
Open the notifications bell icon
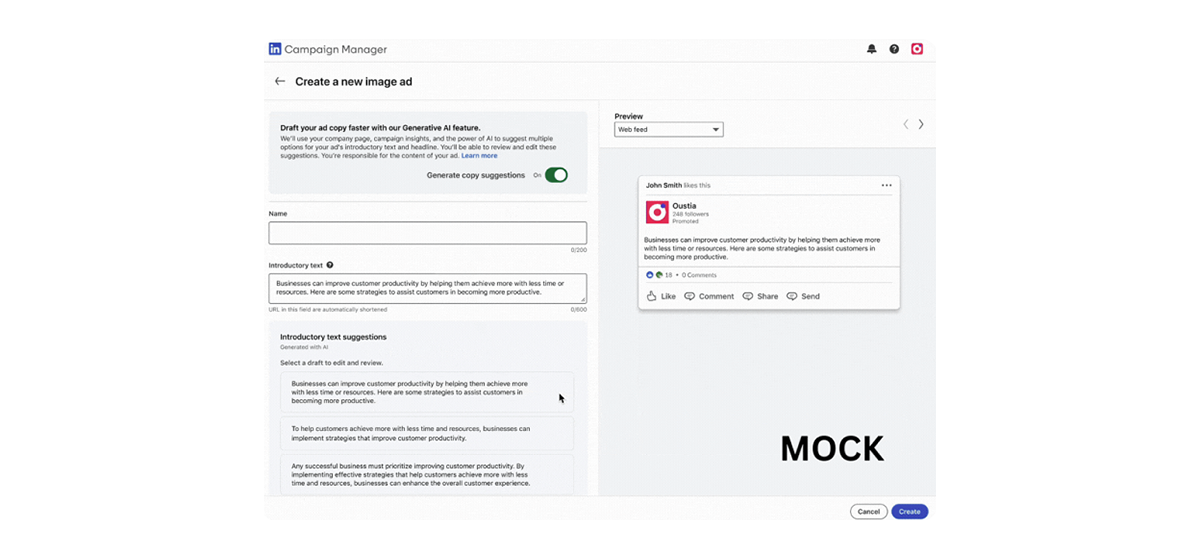click(872, 49)
